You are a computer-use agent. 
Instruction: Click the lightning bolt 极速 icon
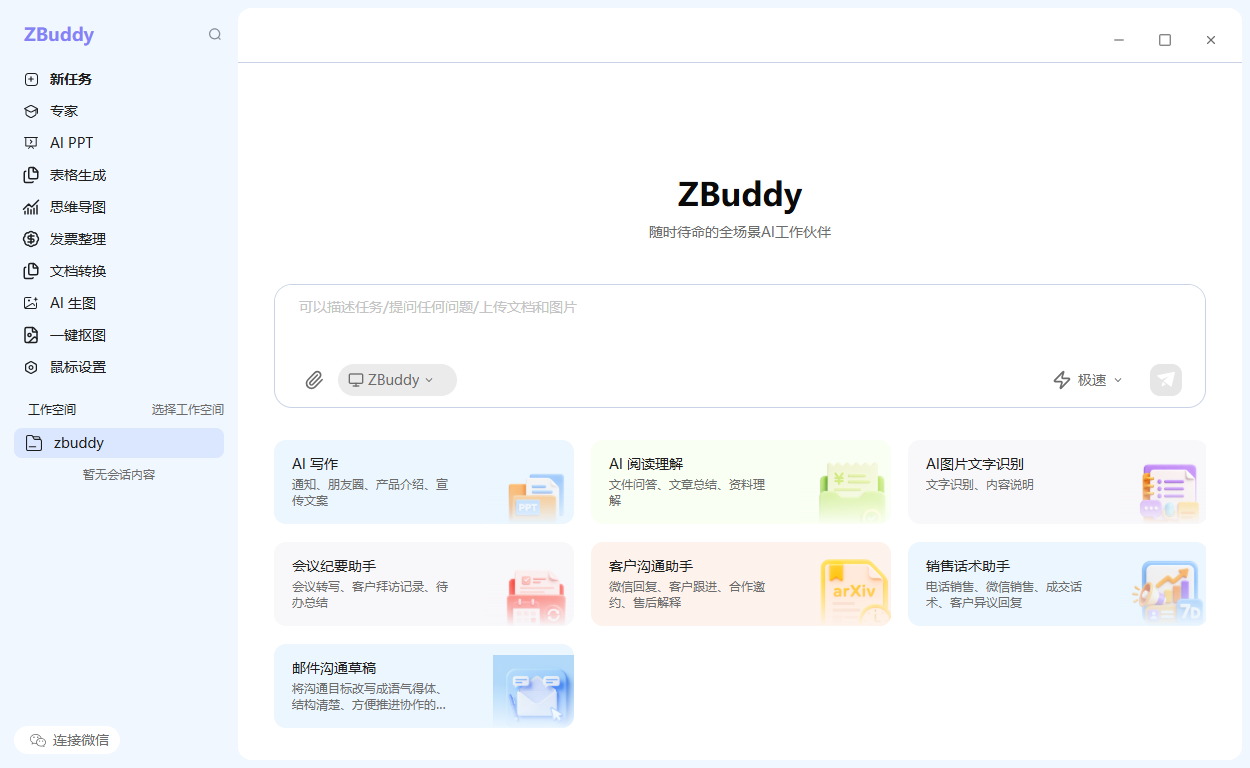(x=1062, y=380)
